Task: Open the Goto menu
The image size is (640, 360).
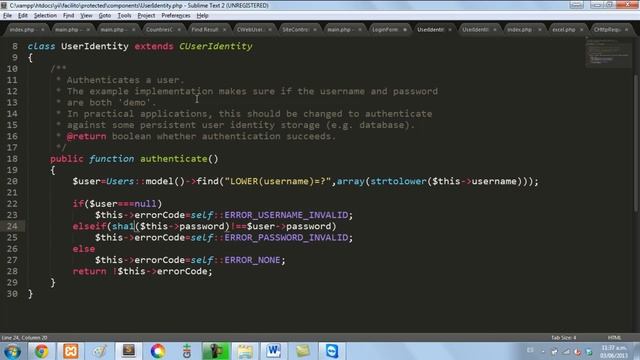Action: click(104, 16)
